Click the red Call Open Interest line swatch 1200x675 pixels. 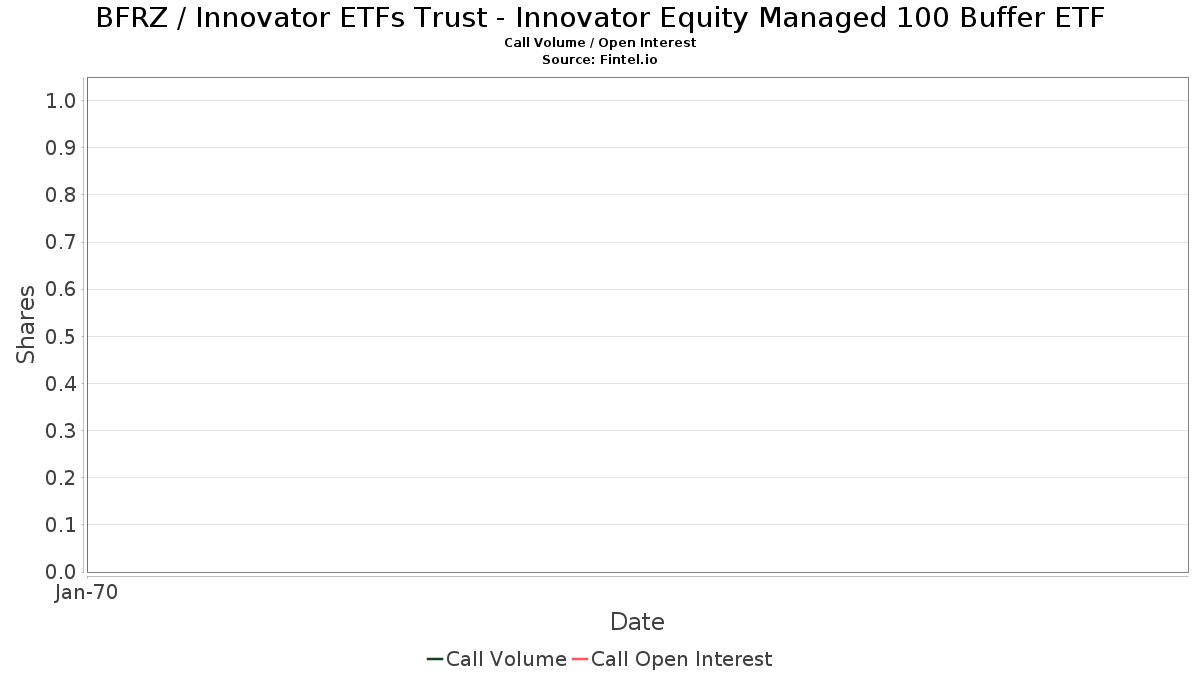coord(579,659)
